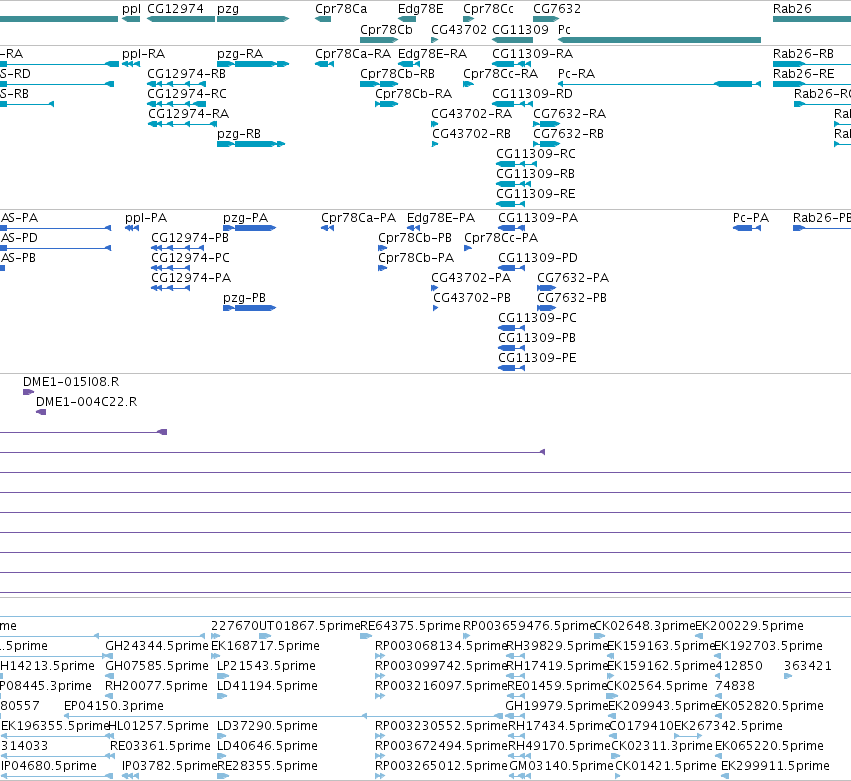This screenshot has height=781, width=851.
Task: Select the Rab26-RB transcript label
Action: coord(803,54)
